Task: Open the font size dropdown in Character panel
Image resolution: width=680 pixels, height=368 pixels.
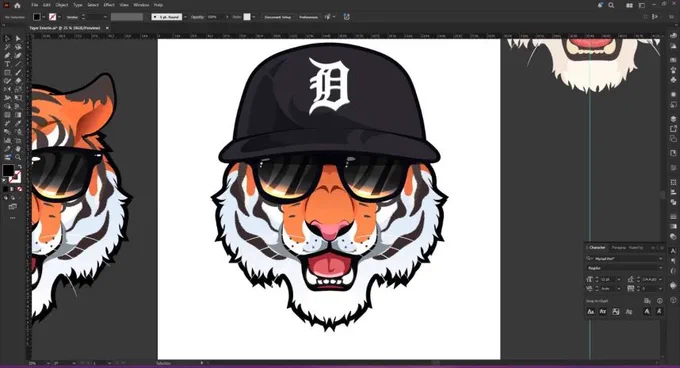Action: (618, 280)
